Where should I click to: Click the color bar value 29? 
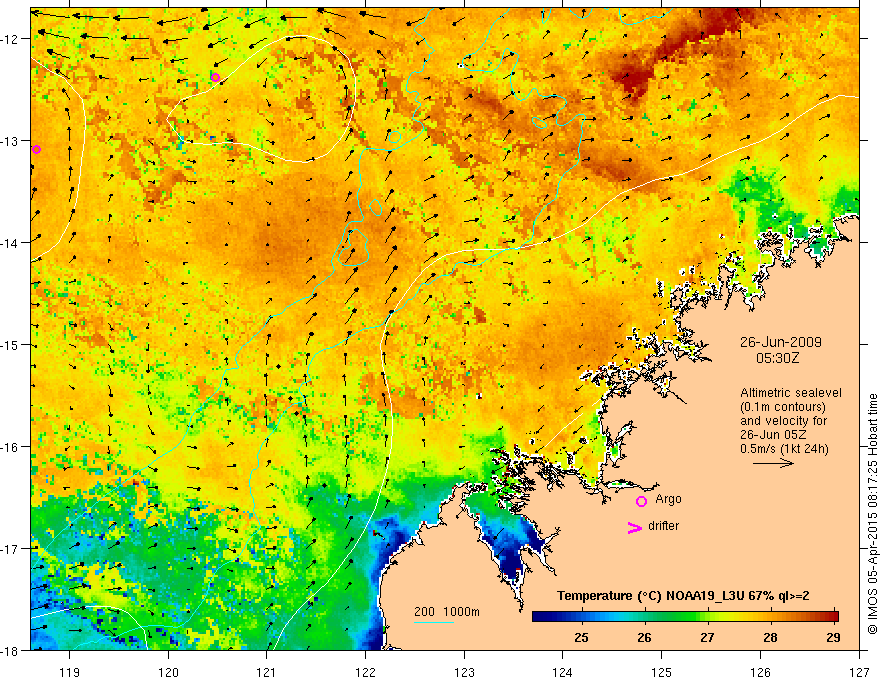click(833, 637)
